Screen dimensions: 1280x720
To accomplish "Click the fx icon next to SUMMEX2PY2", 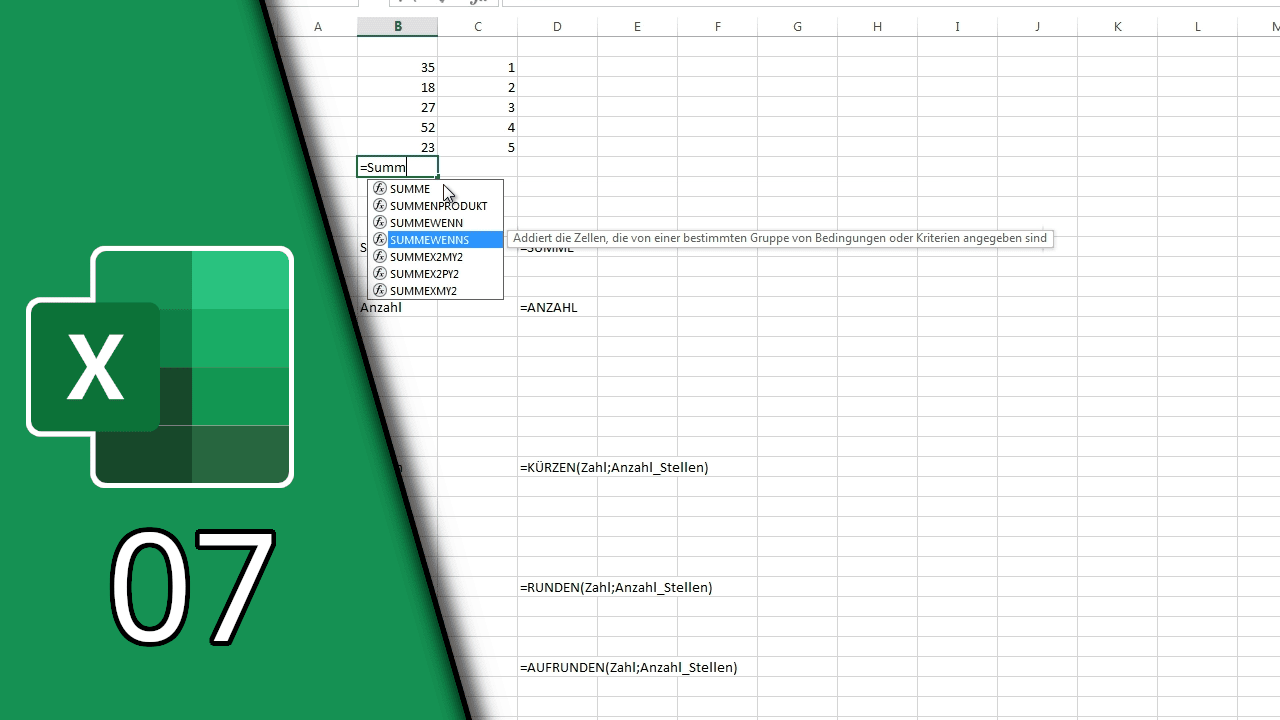I will pos(380,273).
